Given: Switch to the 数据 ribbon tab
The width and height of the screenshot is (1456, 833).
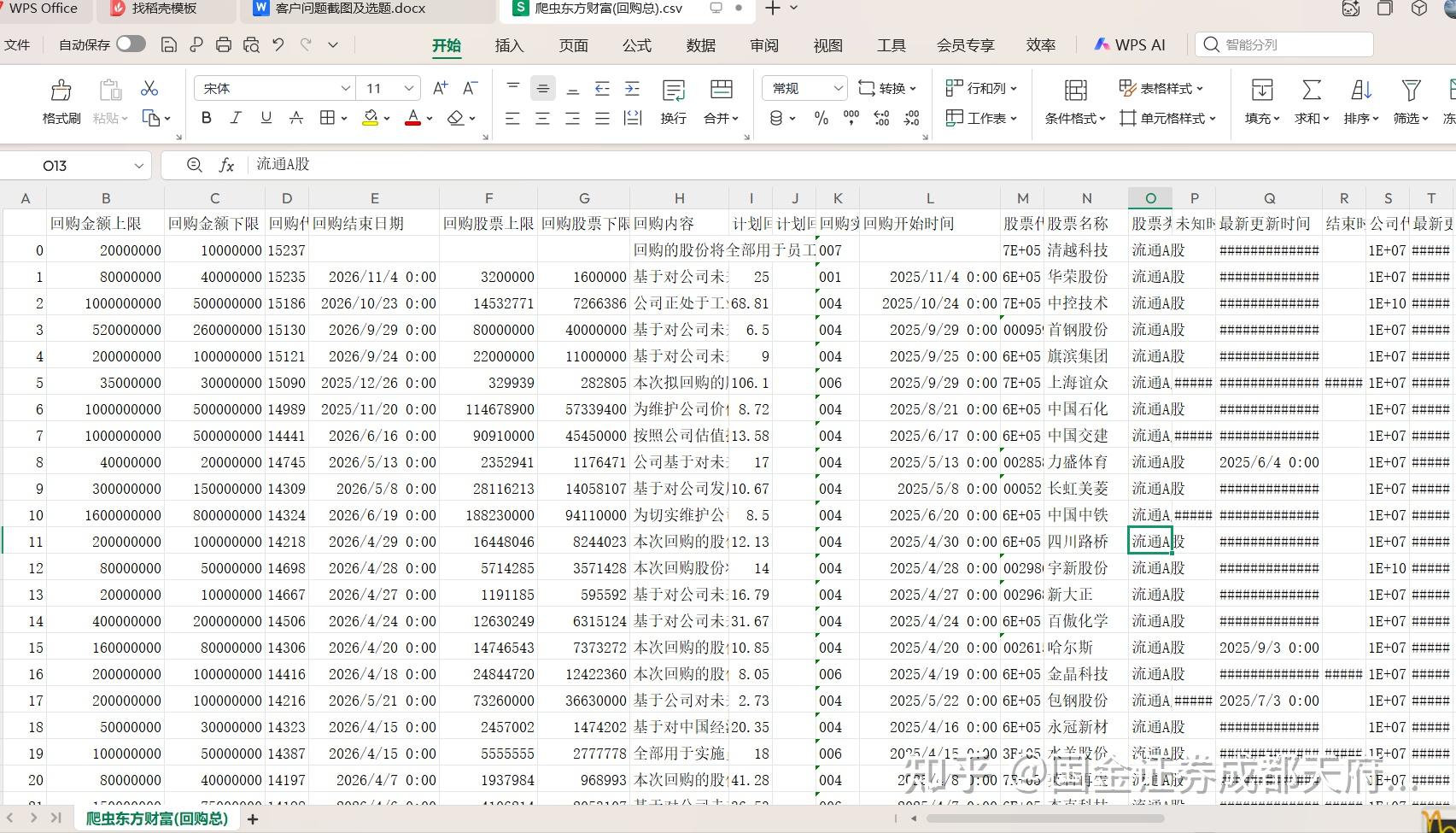Looking at the screenshot, I should pos(699,45).
